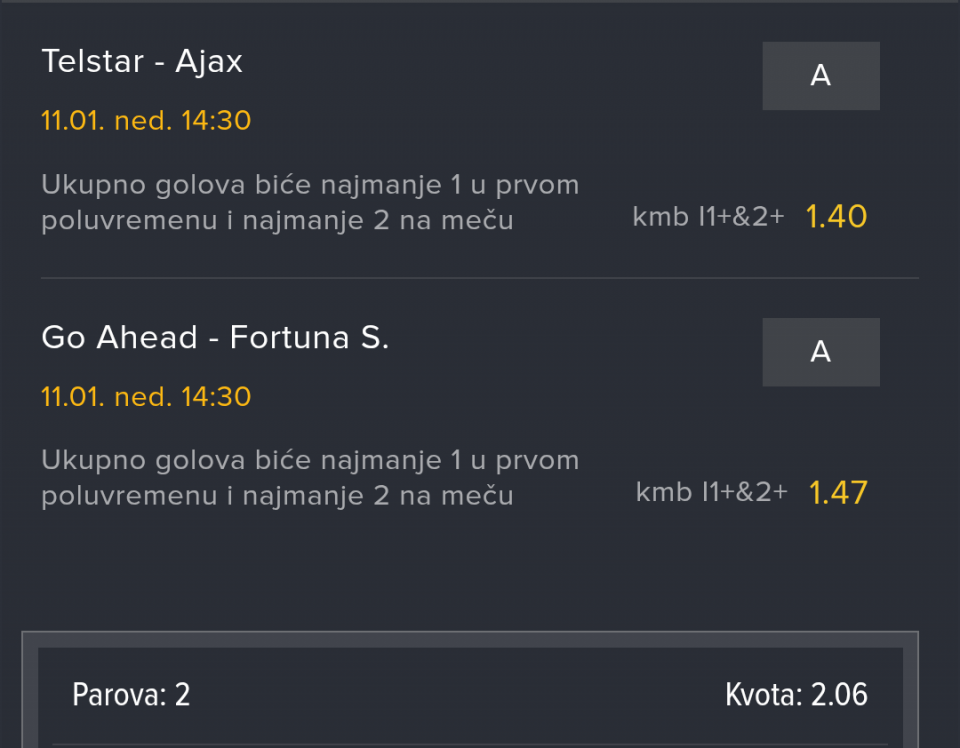Tap the Fortuna S. team name
Screen dimensions: 960x748
click(x=309, y=338)
